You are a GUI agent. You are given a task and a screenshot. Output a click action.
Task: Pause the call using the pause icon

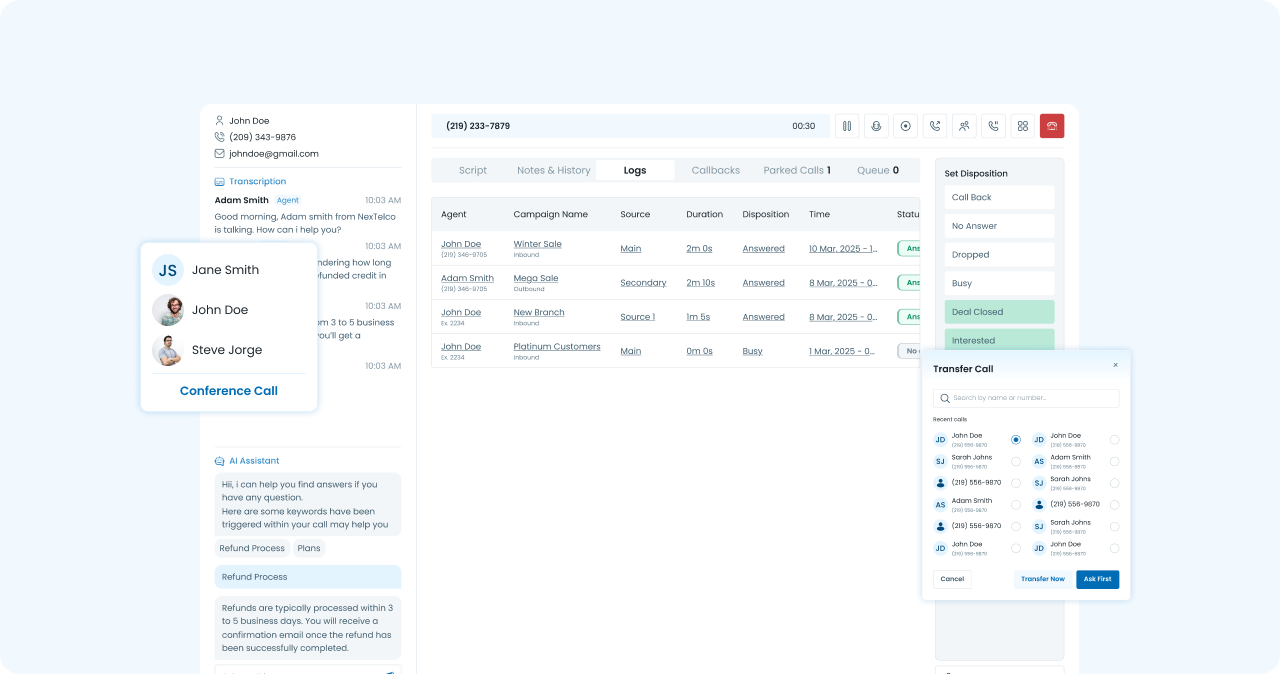847,126
